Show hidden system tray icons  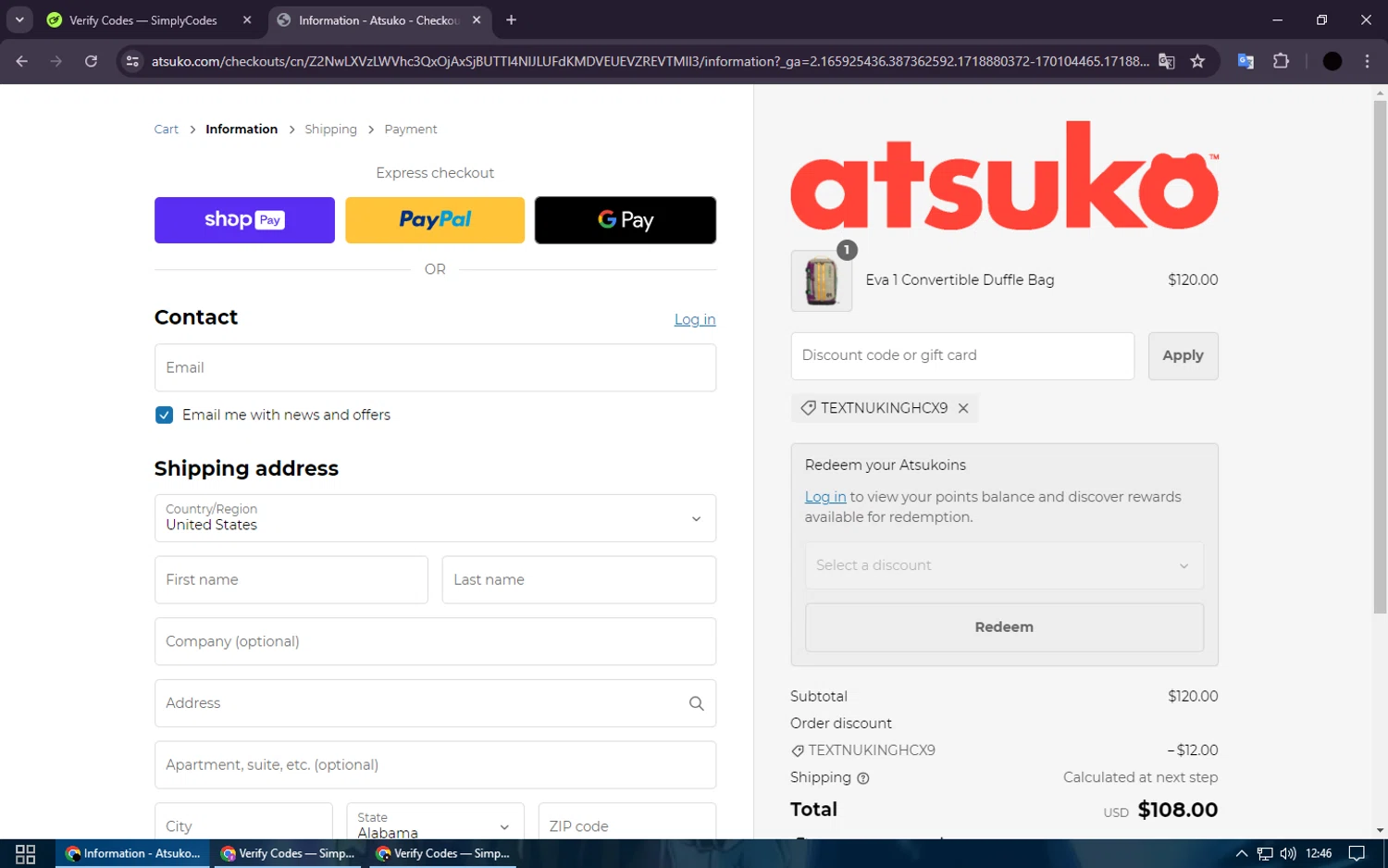pyautogui.click(x=1242, y=853)
